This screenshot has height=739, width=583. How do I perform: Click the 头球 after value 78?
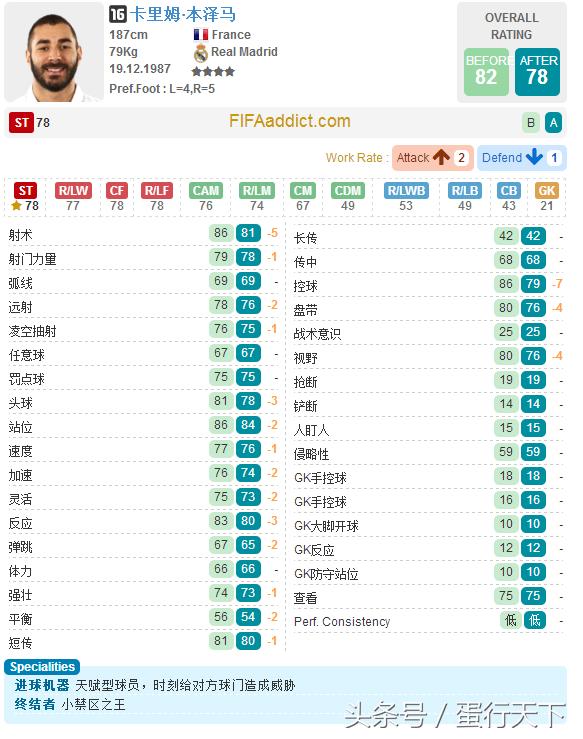click(248, 401)
